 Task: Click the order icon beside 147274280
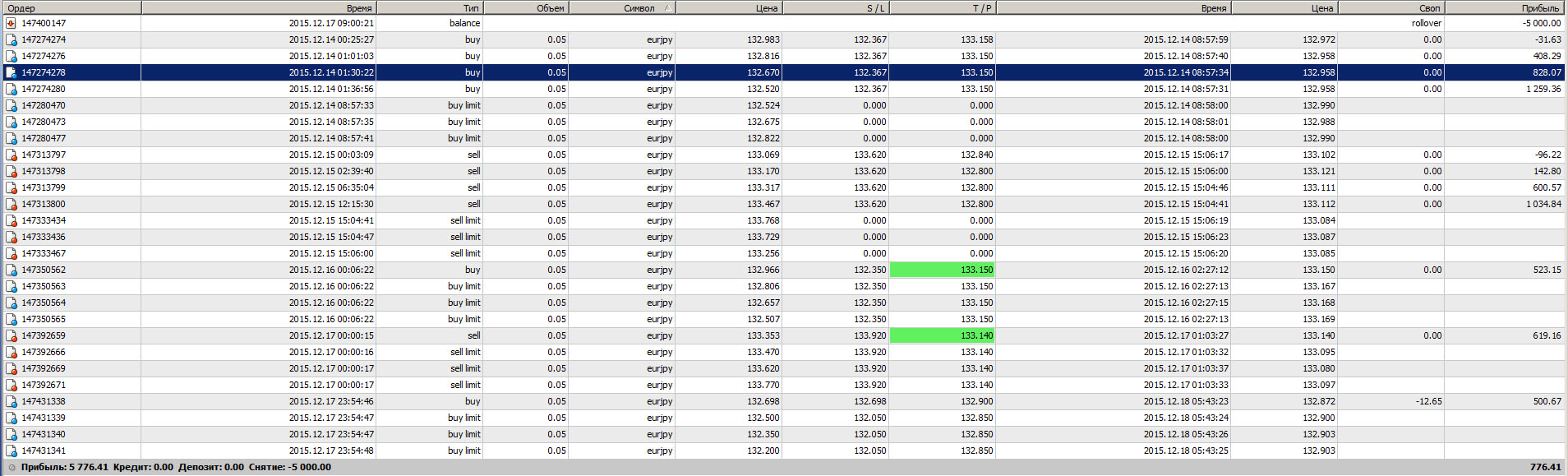(12, 89)
